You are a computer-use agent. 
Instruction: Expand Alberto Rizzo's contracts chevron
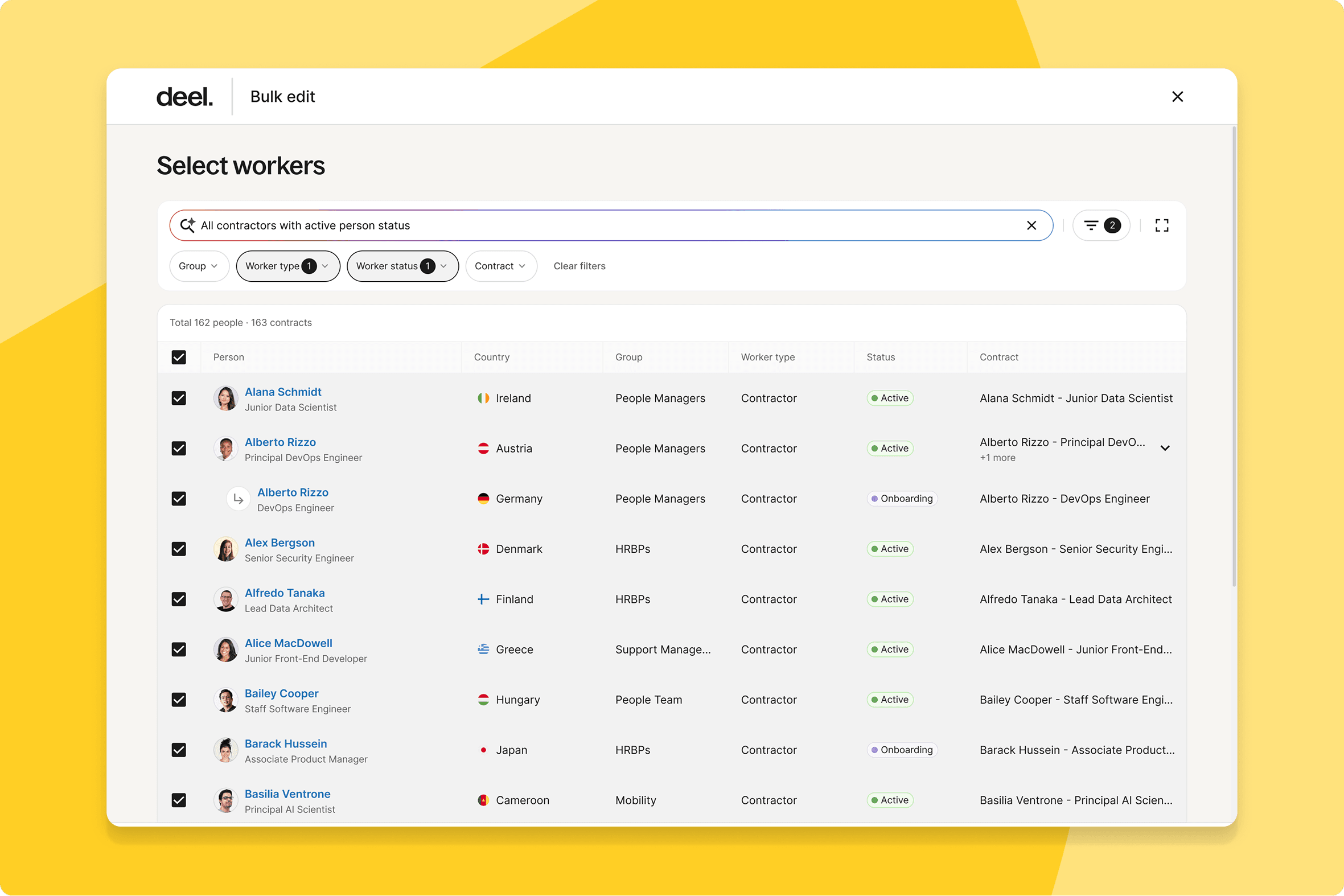(x=1165, y=448)
